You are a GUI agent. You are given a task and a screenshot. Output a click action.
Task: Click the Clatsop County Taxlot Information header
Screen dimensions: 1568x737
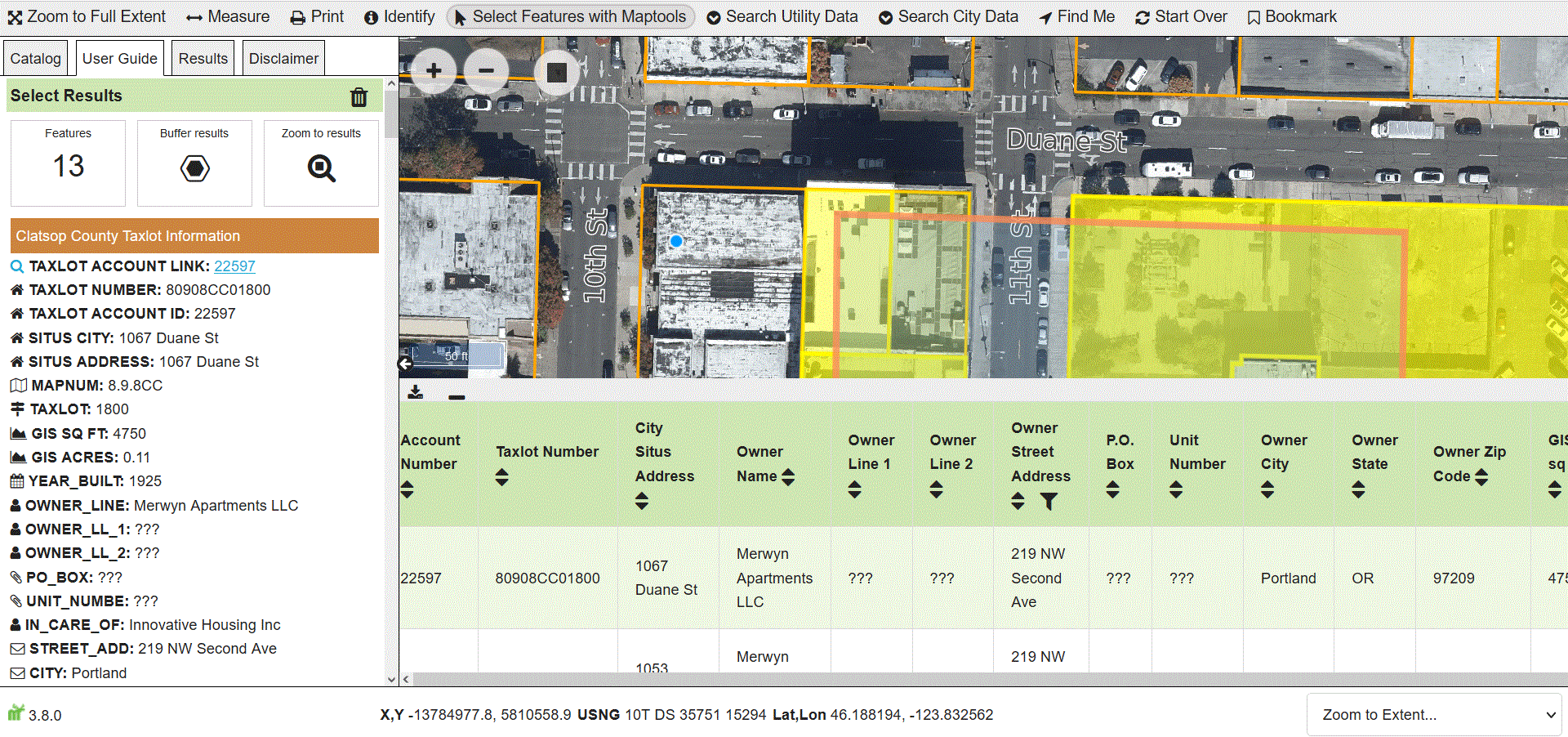point(194,236)
